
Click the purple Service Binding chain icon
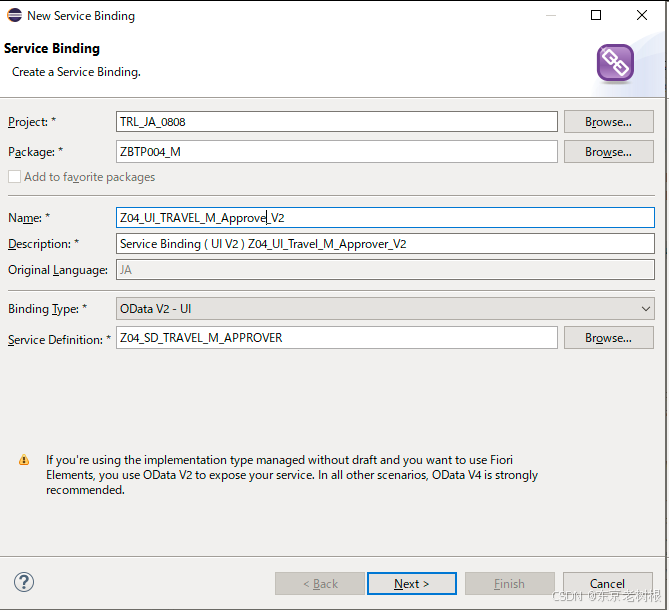pyautogui.click(x=615, y=63)
